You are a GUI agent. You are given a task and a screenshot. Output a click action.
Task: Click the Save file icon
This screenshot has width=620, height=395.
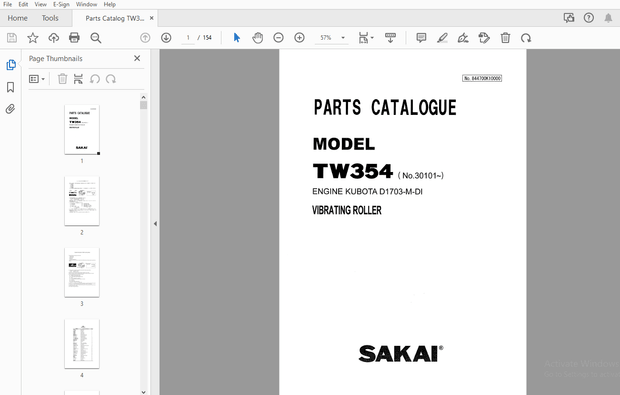pyautogui.click(x=12, y=38)
